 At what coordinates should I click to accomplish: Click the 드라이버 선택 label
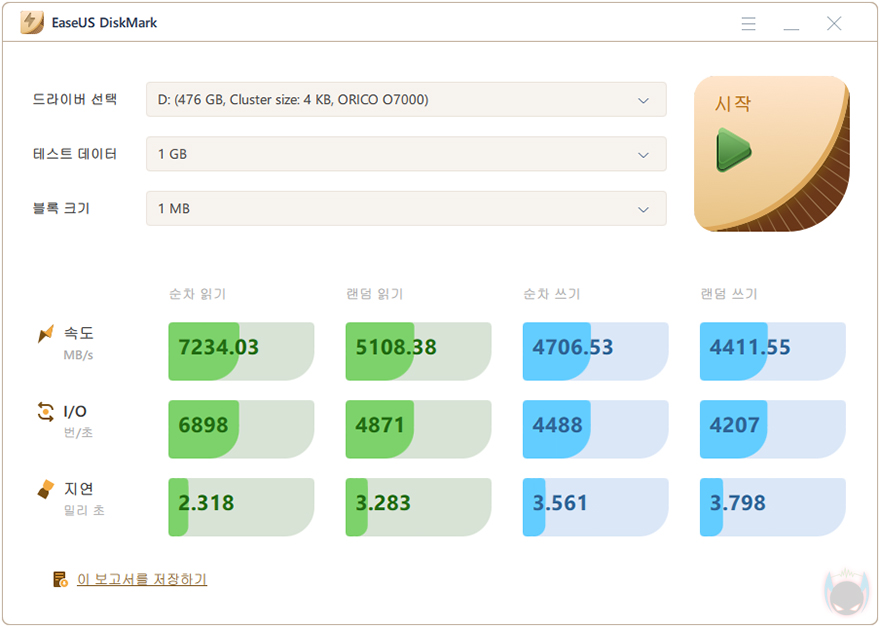pyautogui.click(x=75, y=99)
